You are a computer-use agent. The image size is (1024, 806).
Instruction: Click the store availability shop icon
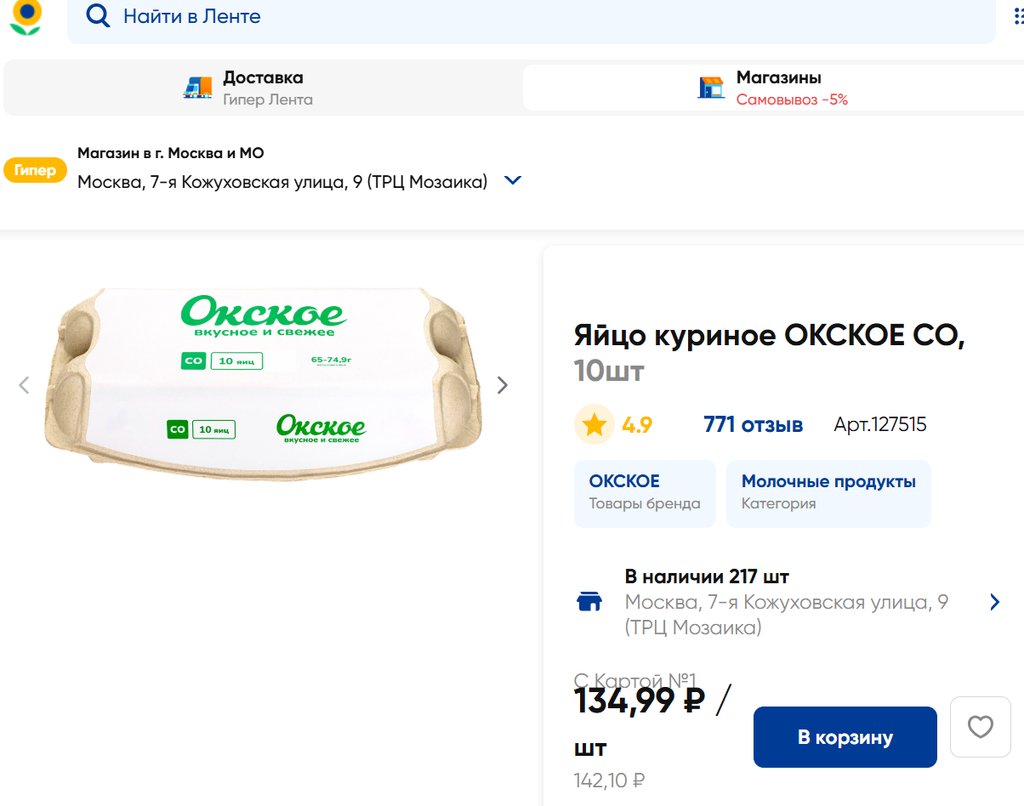tap(590, 601)
